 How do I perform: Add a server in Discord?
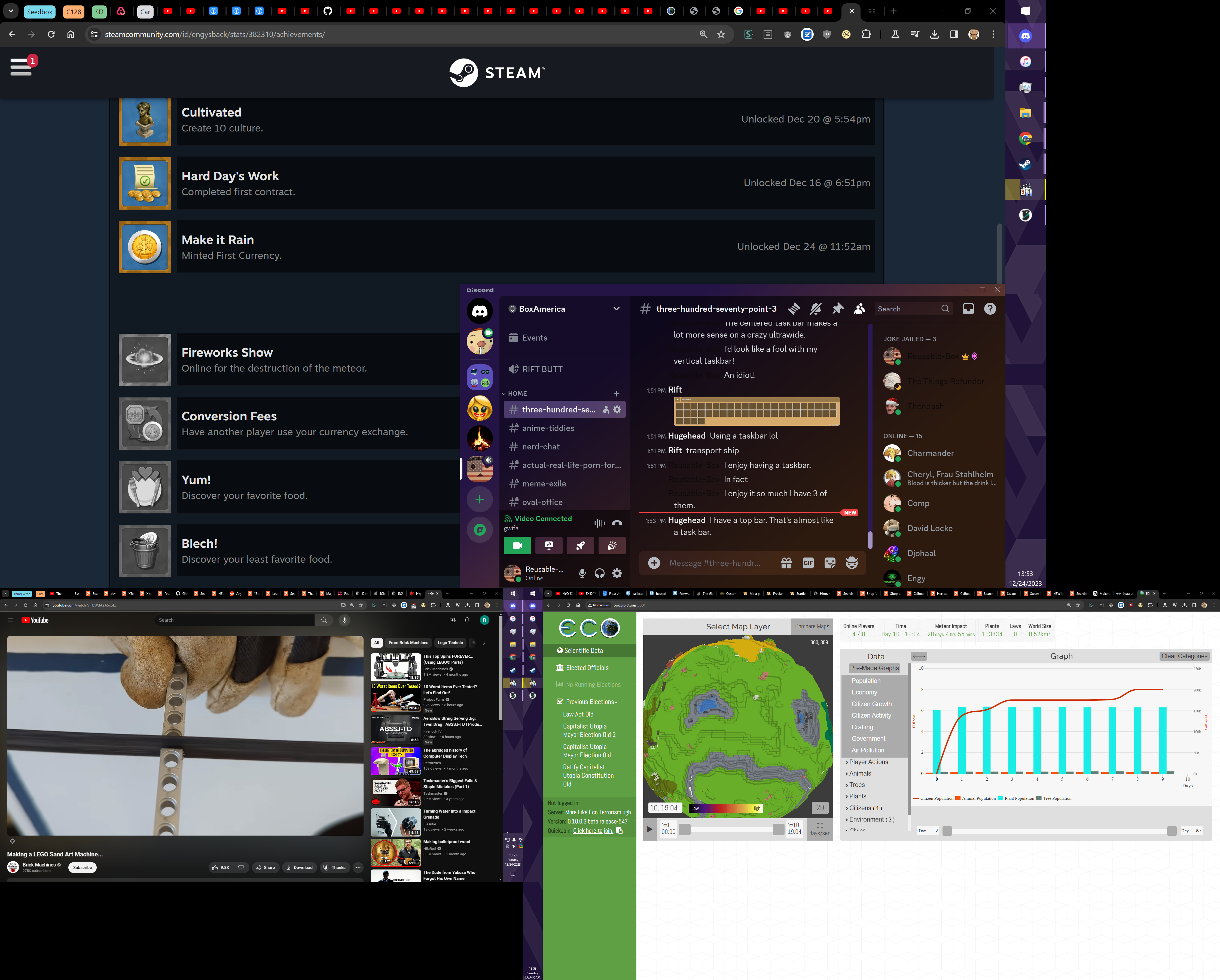[480, 500]
